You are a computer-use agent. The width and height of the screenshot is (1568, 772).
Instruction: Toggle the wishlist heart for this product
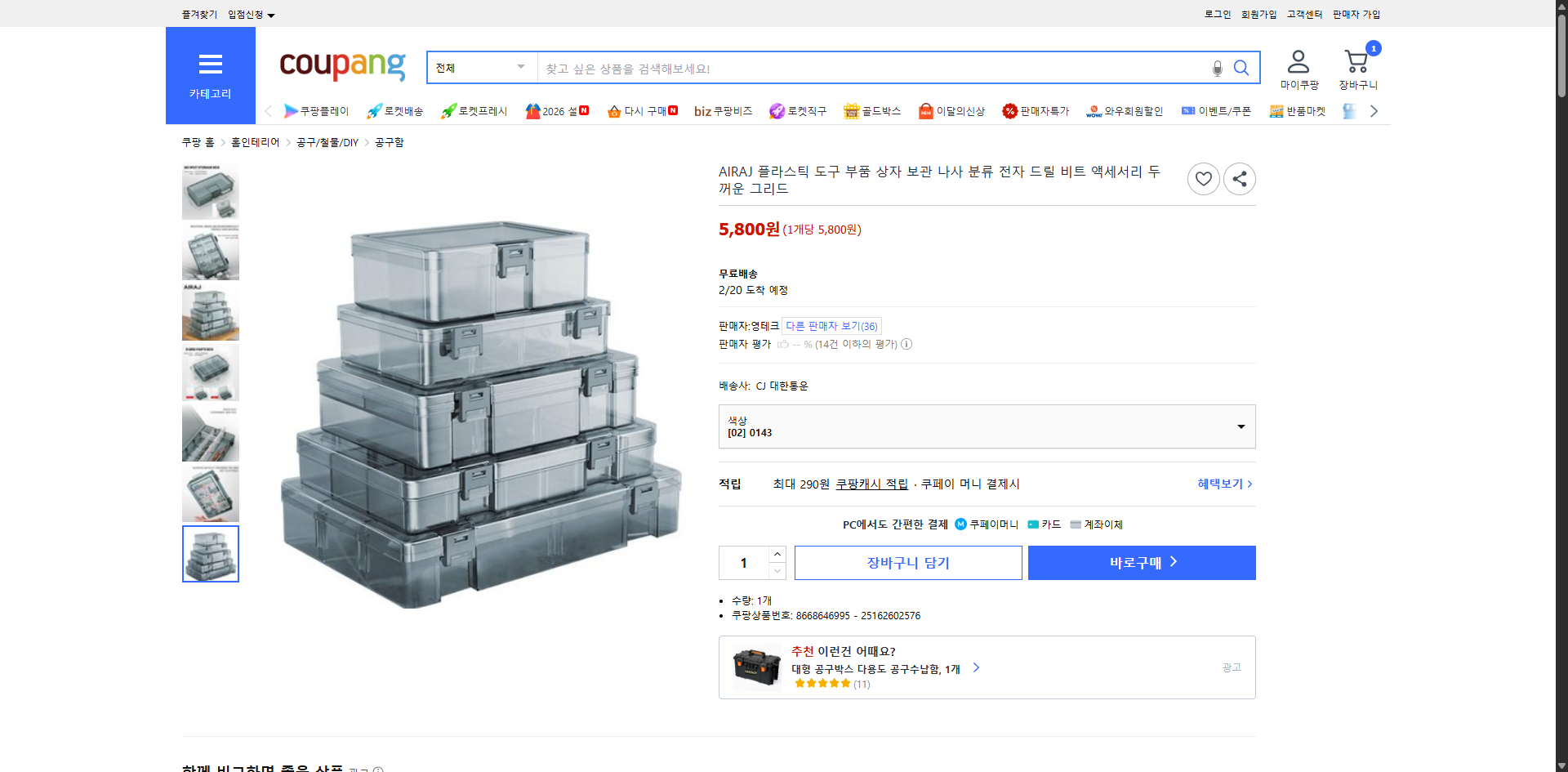[x=1203, y=178]
